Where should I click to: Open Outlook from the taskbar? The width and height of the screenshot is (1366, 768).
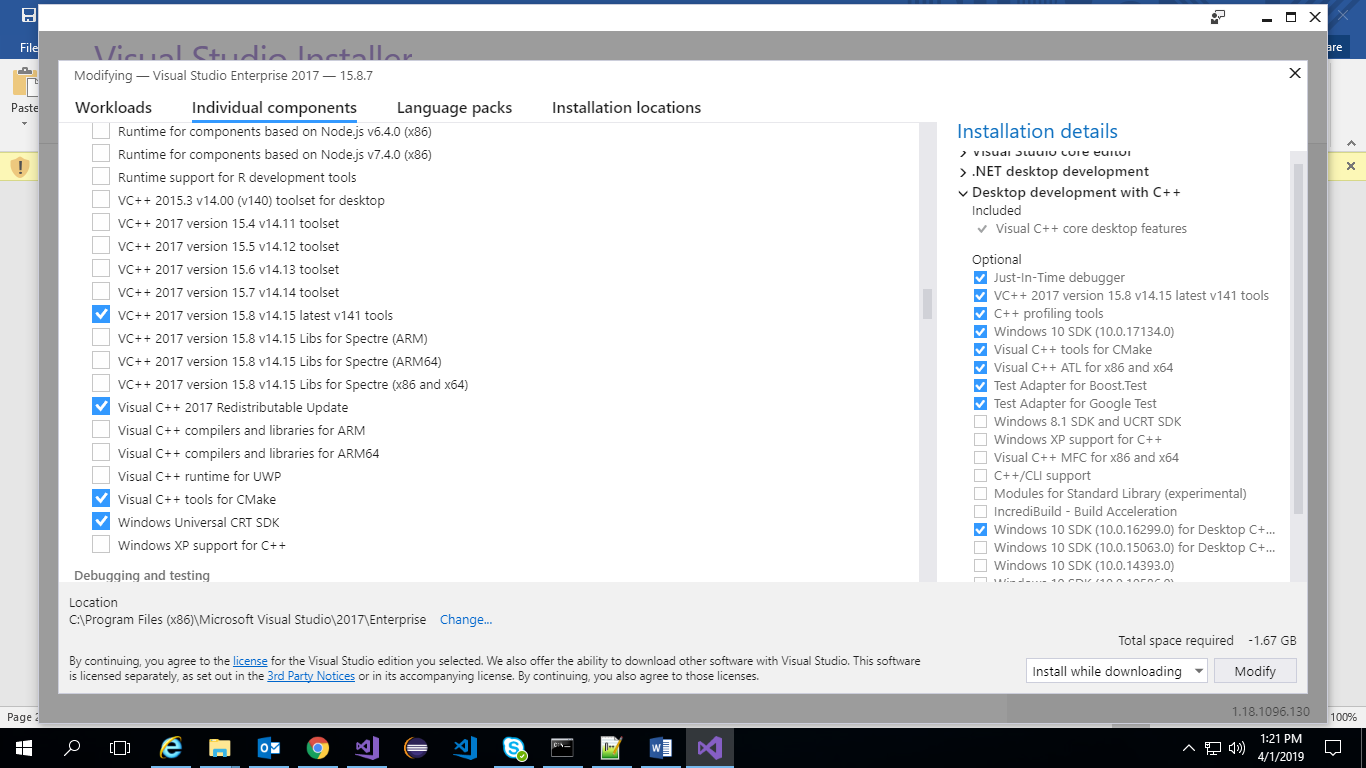coord(269,747)
